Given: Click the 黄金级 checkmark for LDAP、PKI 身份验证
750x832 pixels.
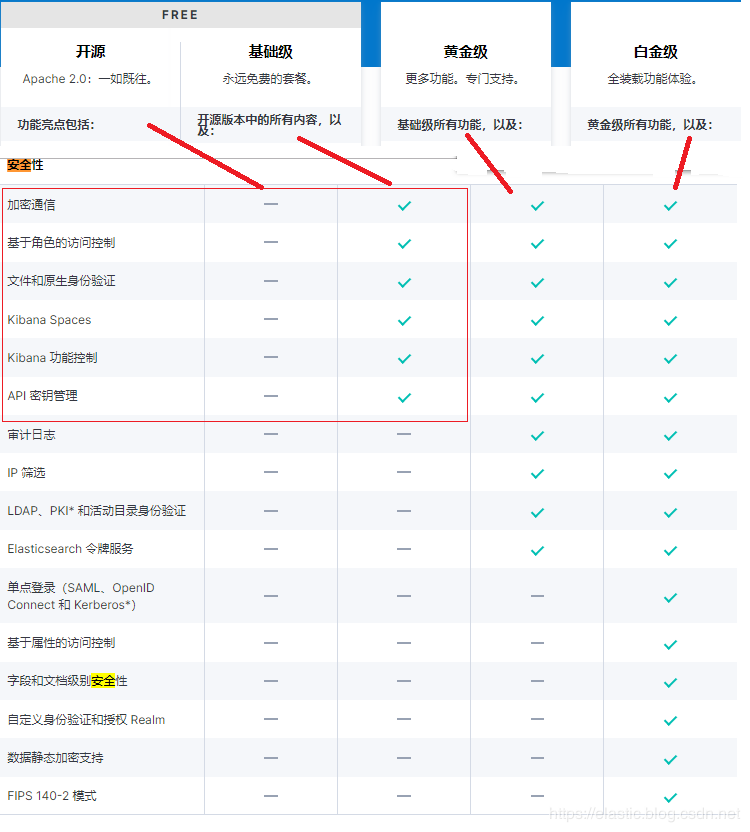Looking at the screenshot, I should 537,513.
